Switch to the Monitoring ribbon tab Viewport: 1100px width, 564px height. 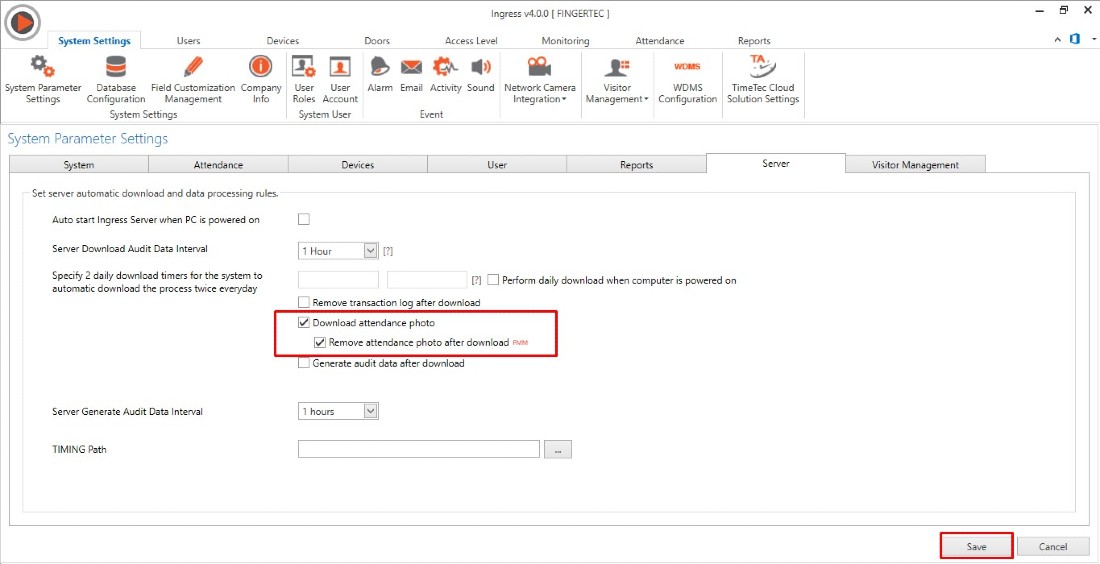[x=565, y=41]
